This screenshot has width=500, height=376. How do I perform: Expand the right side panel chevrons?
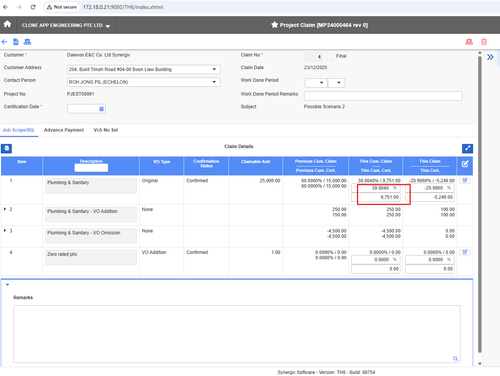click(x=490, y=57)
